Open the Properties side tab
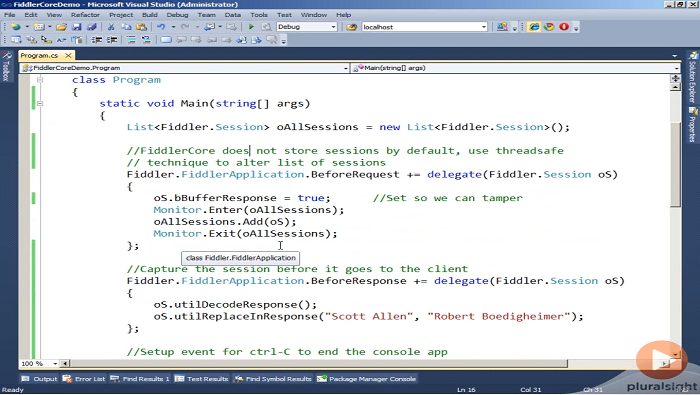This screenshot has width=700, height=395. point(693,125)
